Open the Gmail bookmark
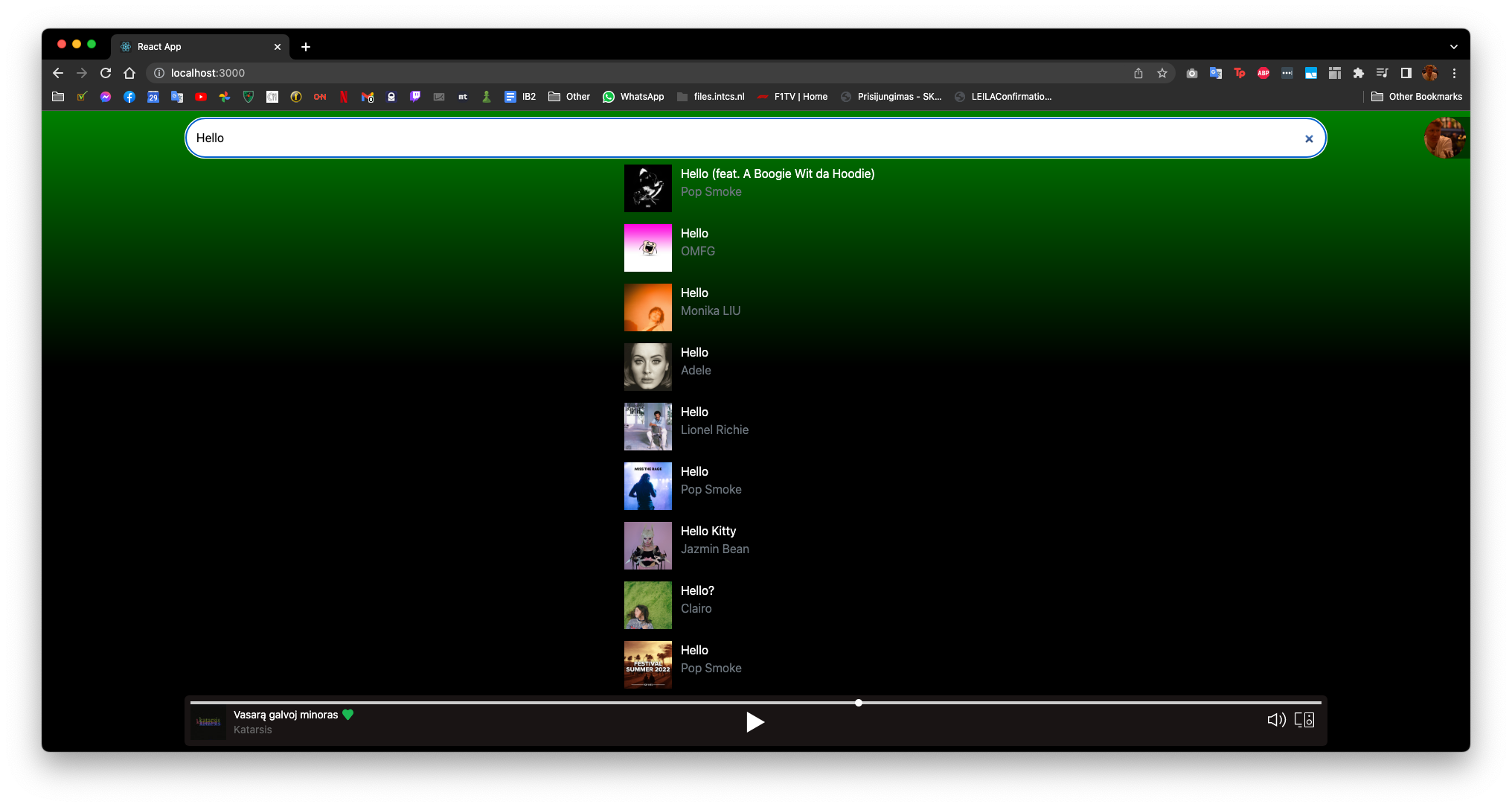Viewport: 1512px width, 807px height. tap(368, 97)
